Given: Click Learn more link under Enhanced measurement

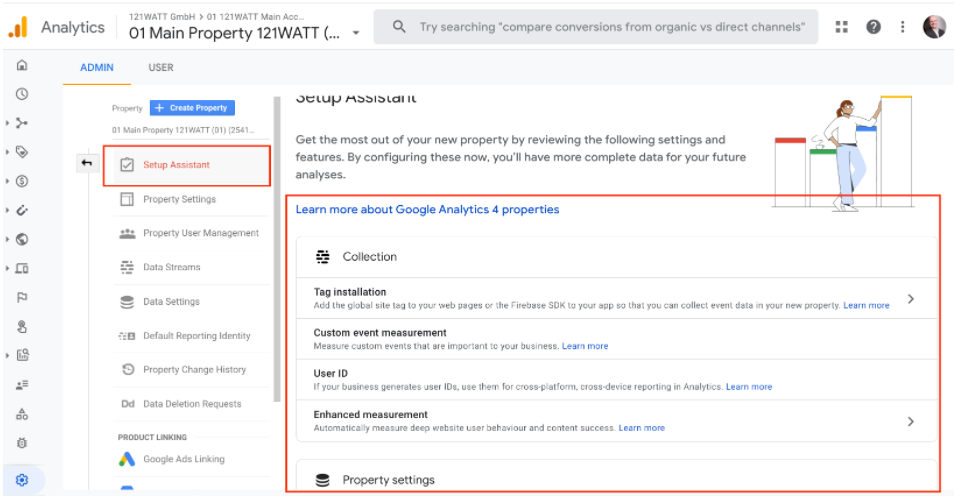Looking at the screenshot, I should 641,428.
